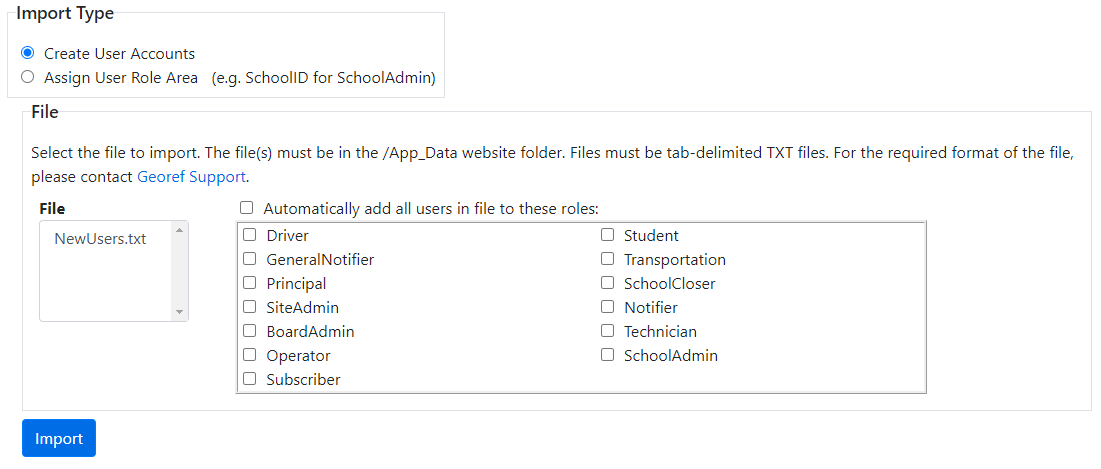The height and width of the screenshot is (469, 1101).
Task: Select NewUsers.txt in the file list
Action: coord(100,239)
